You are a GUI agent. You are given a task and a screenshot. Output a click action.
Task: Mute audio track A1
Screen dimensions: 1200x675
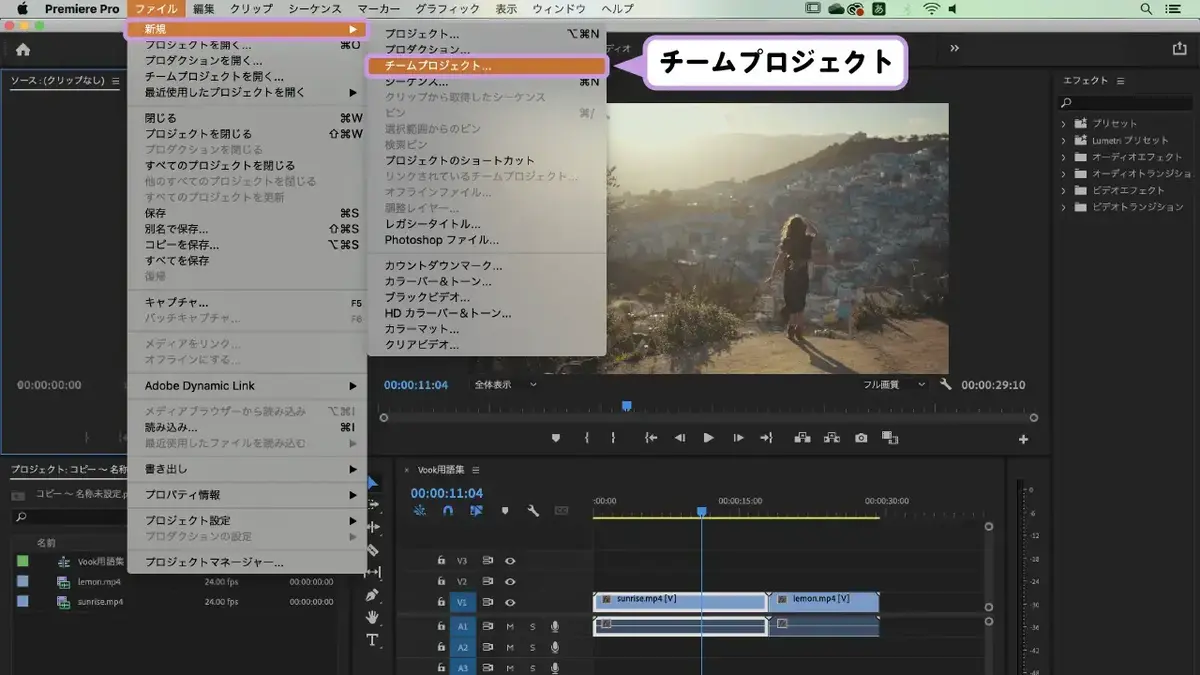pos(510,626)
